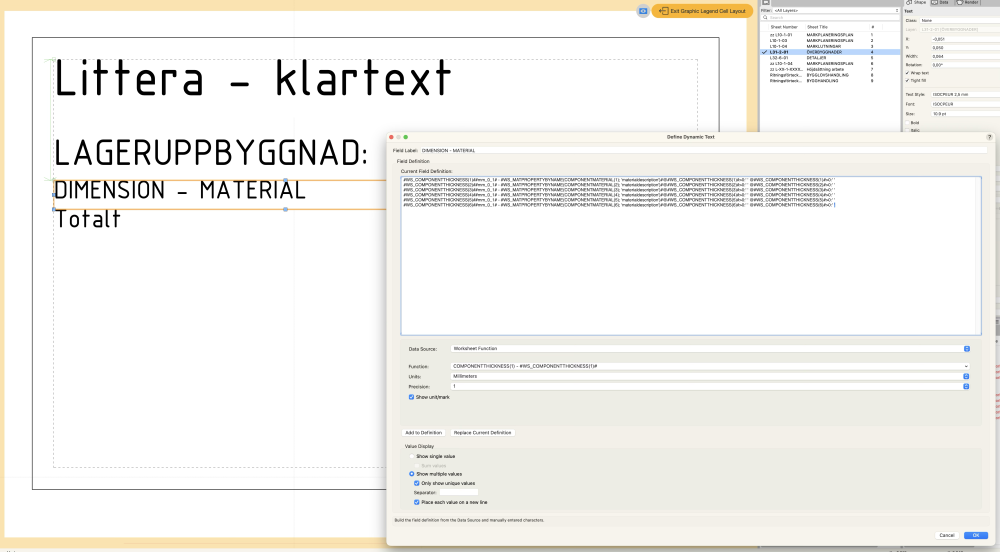Toggle Show unit/mark checkbox
The image size is (1000, 552).
click(411, 397)
